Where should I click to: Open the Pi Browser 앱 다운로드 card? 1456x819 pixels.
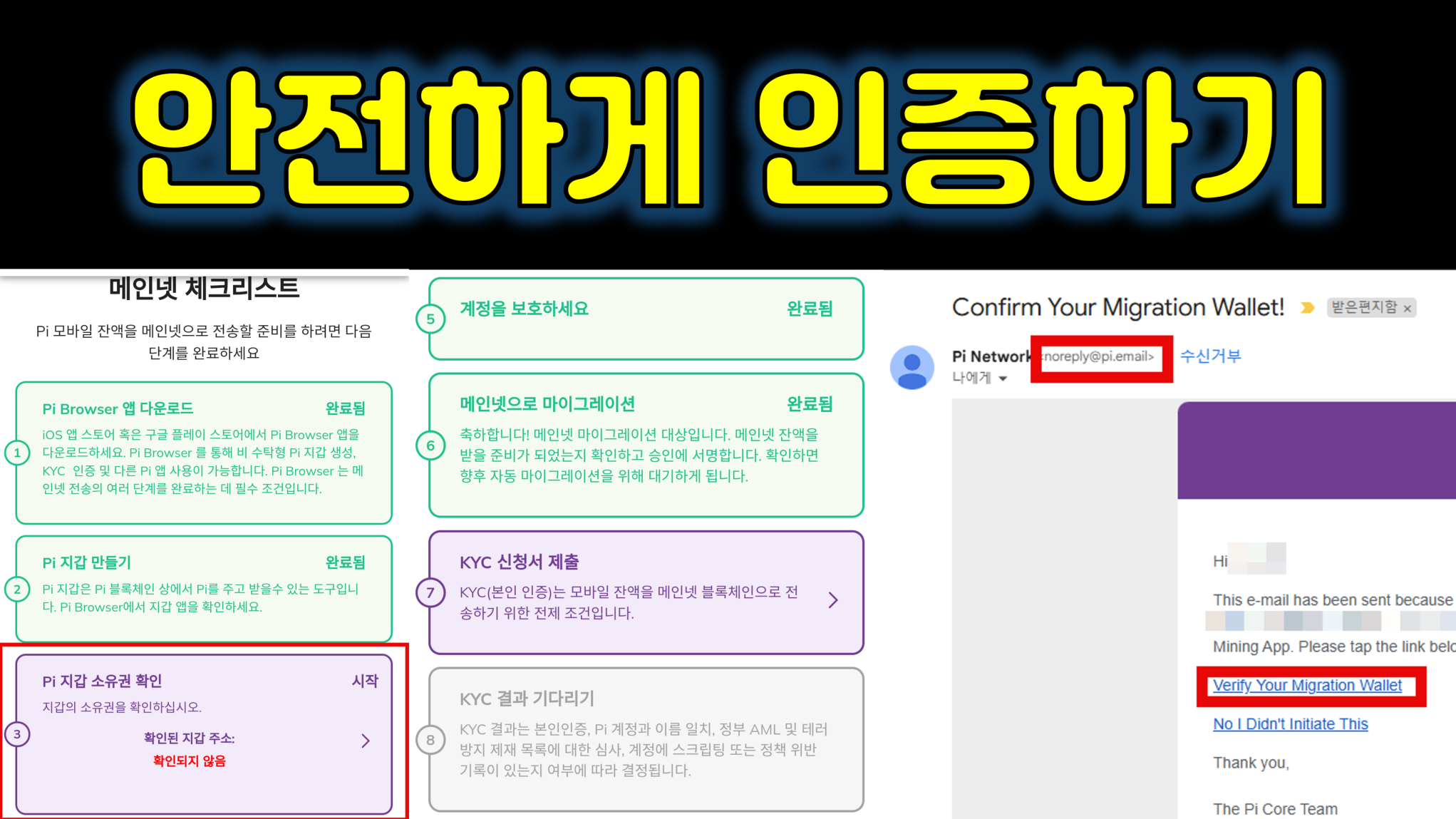204,453
